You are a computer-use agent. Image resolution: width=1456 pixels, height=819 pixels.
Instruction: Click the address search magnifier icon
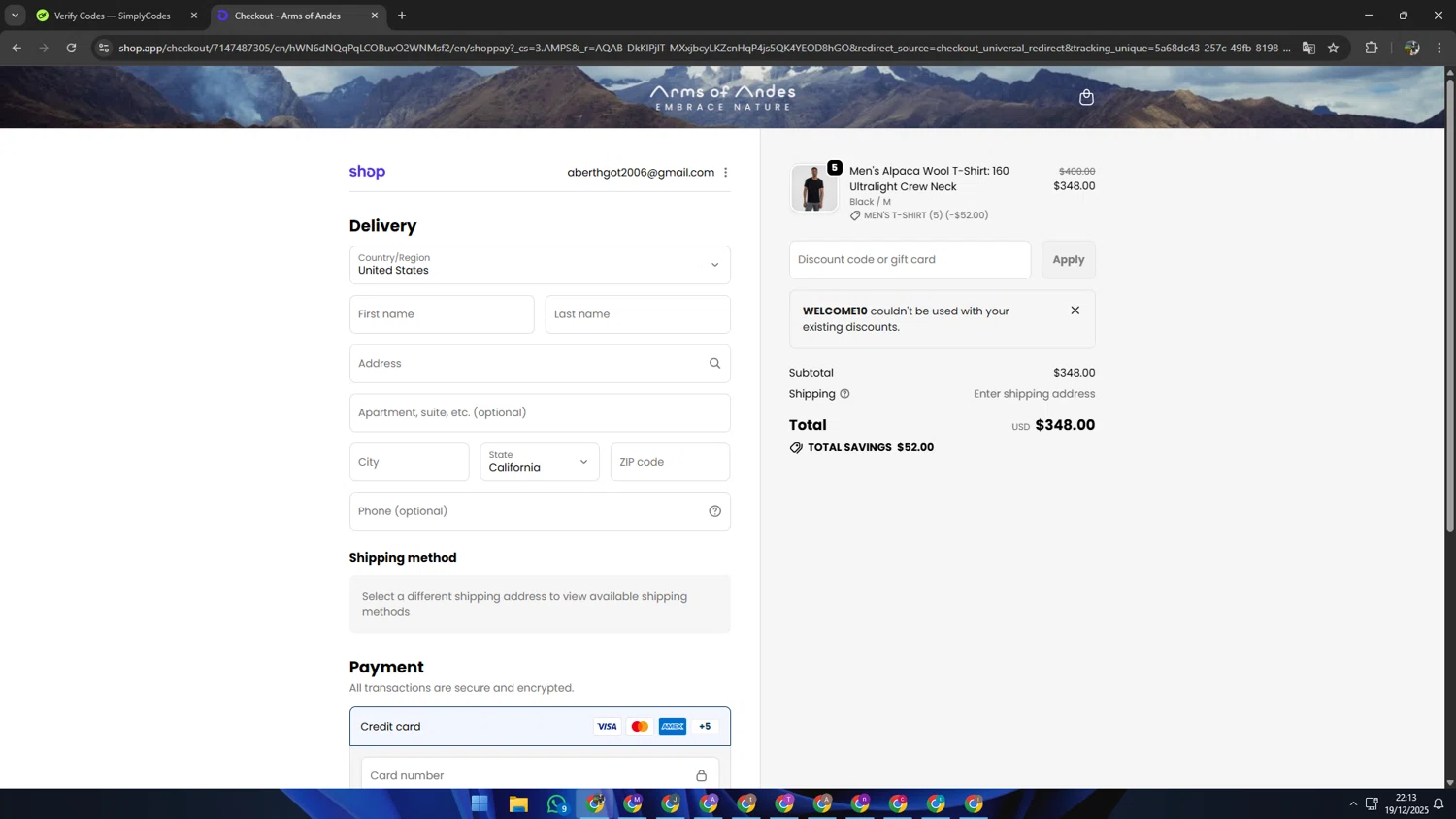(x=714, y=364)
